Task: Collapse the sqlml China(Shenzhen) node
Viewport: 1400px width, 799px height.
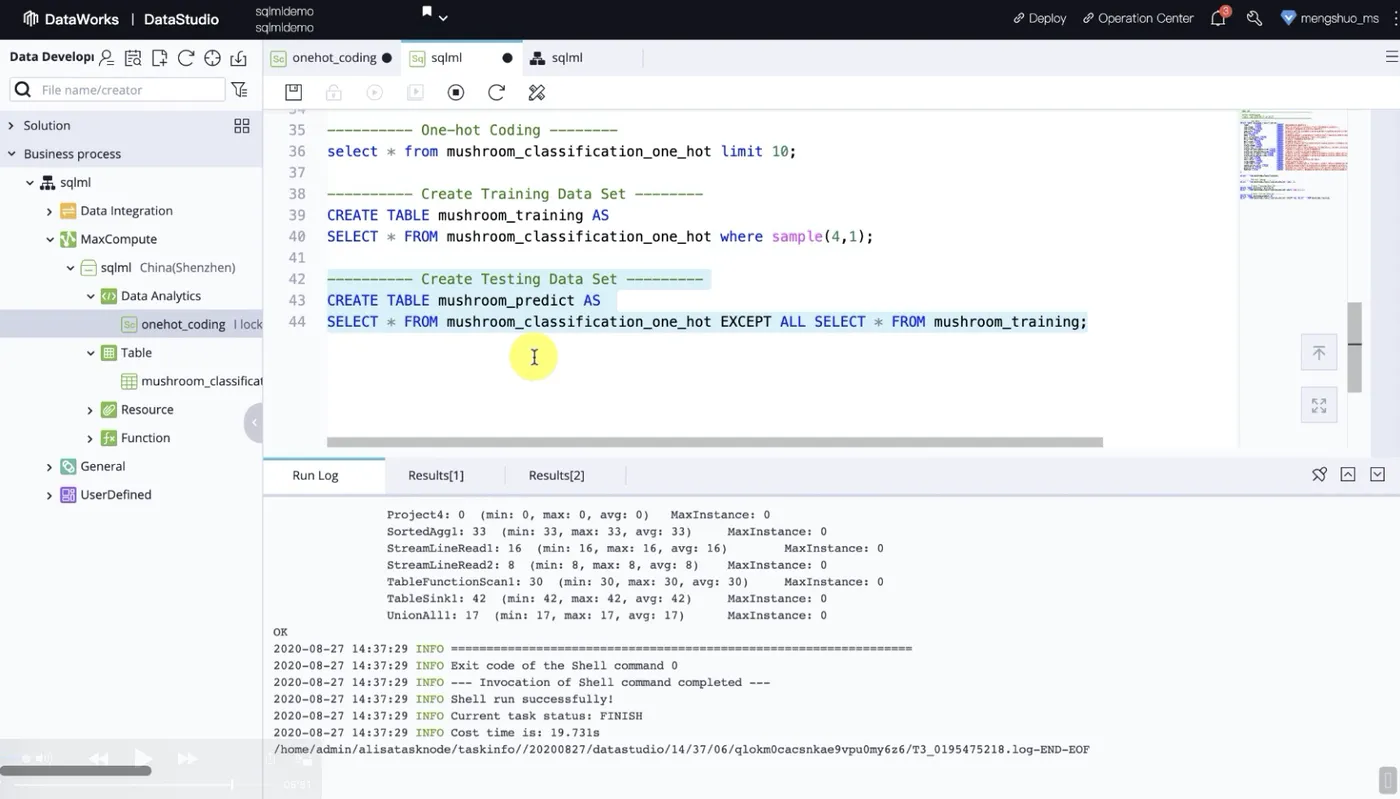Action: (x=70, y=268)
